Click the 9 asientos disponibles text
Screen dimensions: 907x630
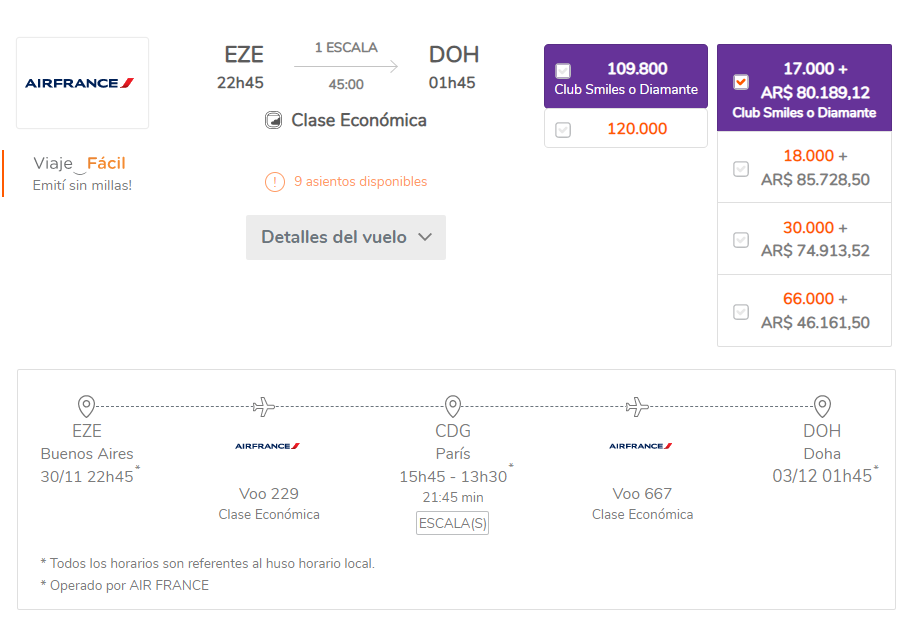[x=360, y=182]
